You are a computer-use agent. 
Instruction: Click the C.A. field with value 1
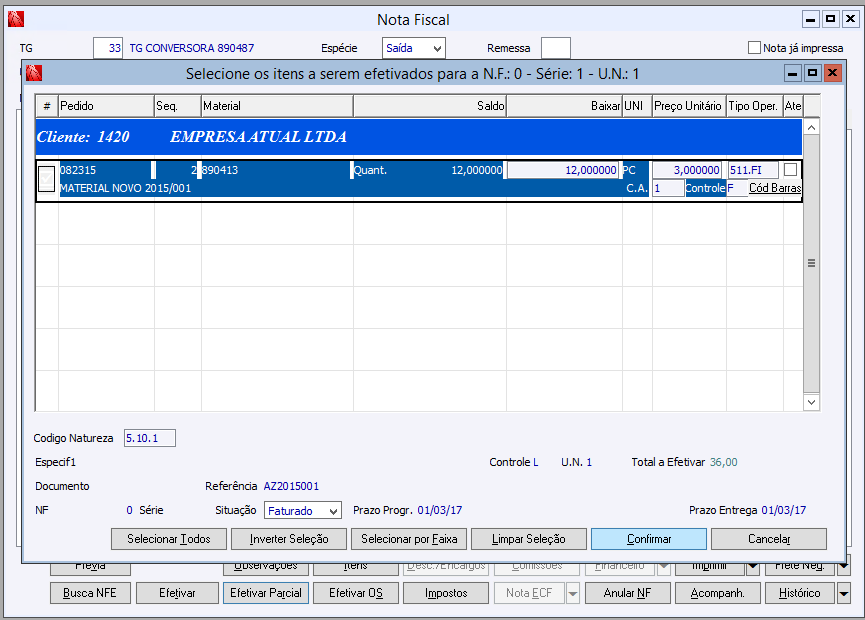tap(668, 188)
